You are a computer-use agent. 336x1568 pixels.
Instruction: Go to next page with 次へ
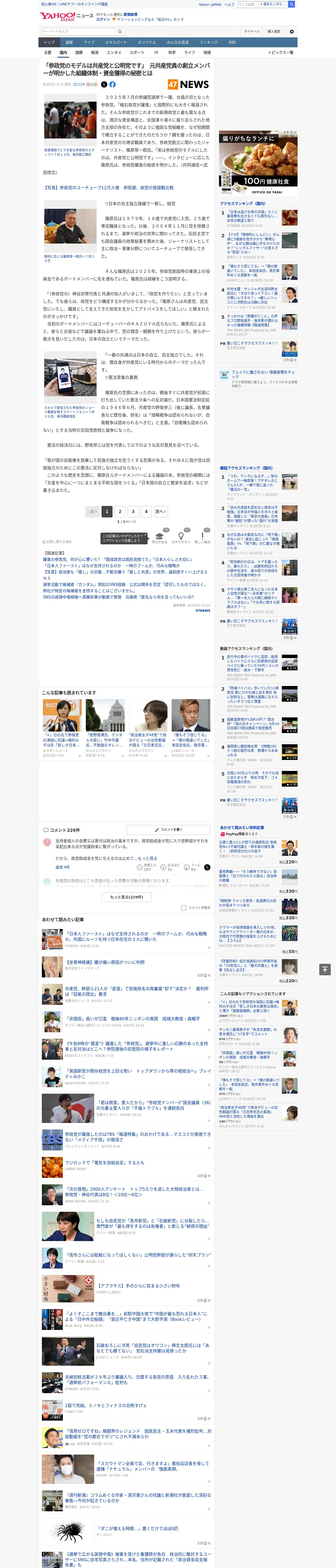coord(160,511)
